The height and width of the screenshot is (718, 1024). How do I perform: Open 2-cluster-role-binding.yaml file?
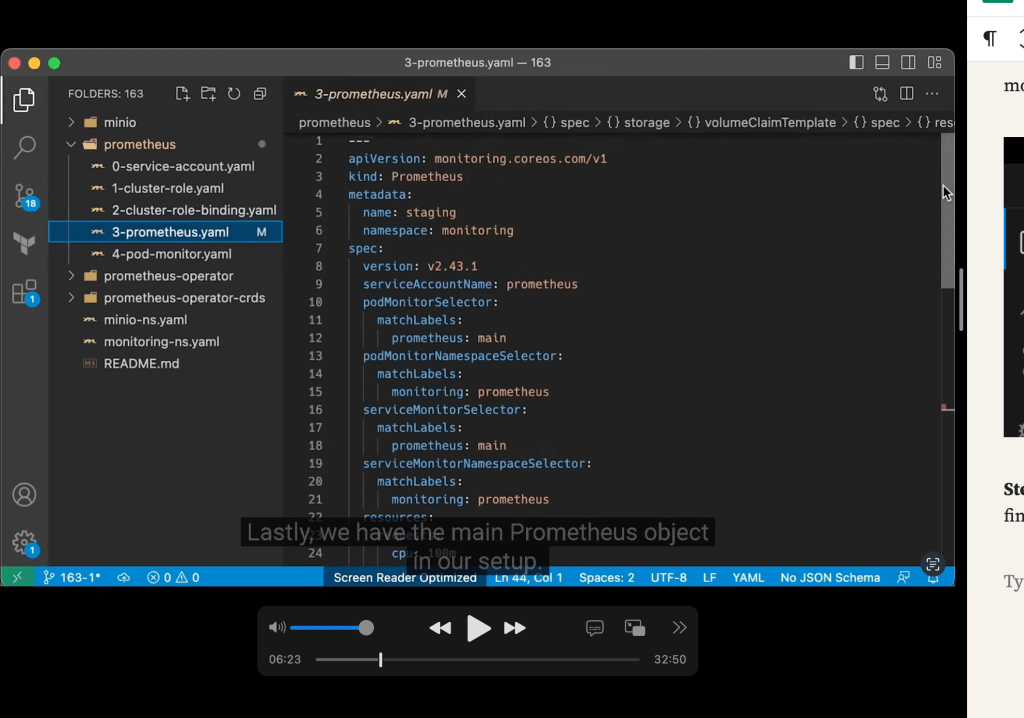coord(193,210)
